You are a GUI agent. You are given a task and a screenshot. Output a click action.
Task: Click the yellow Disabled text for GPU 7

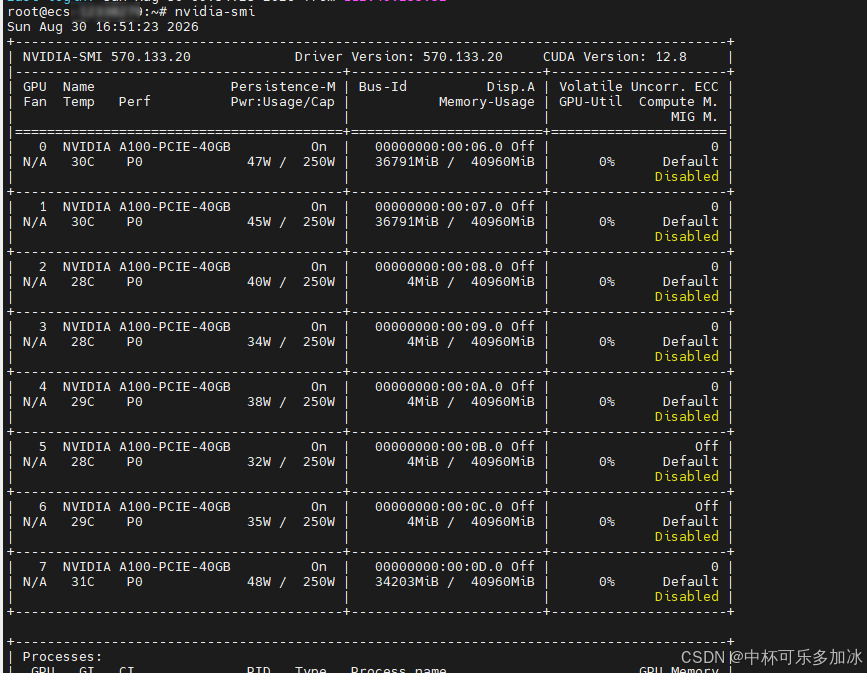[687, 597]
